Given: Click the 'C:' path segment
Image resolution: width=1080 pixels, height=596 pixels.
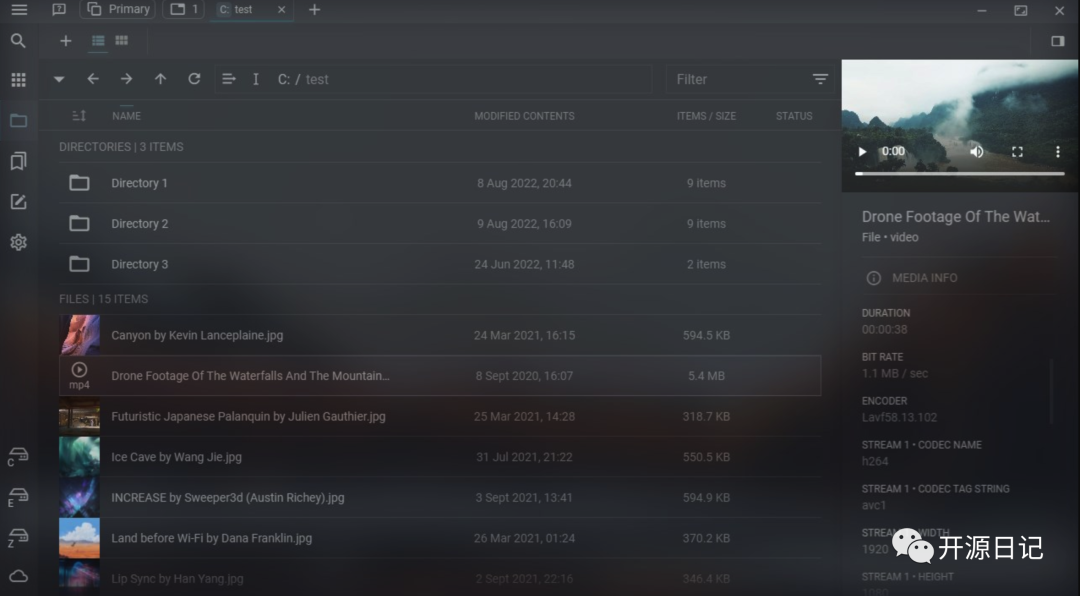Looking at the screenshot, I should pos(284,79).
